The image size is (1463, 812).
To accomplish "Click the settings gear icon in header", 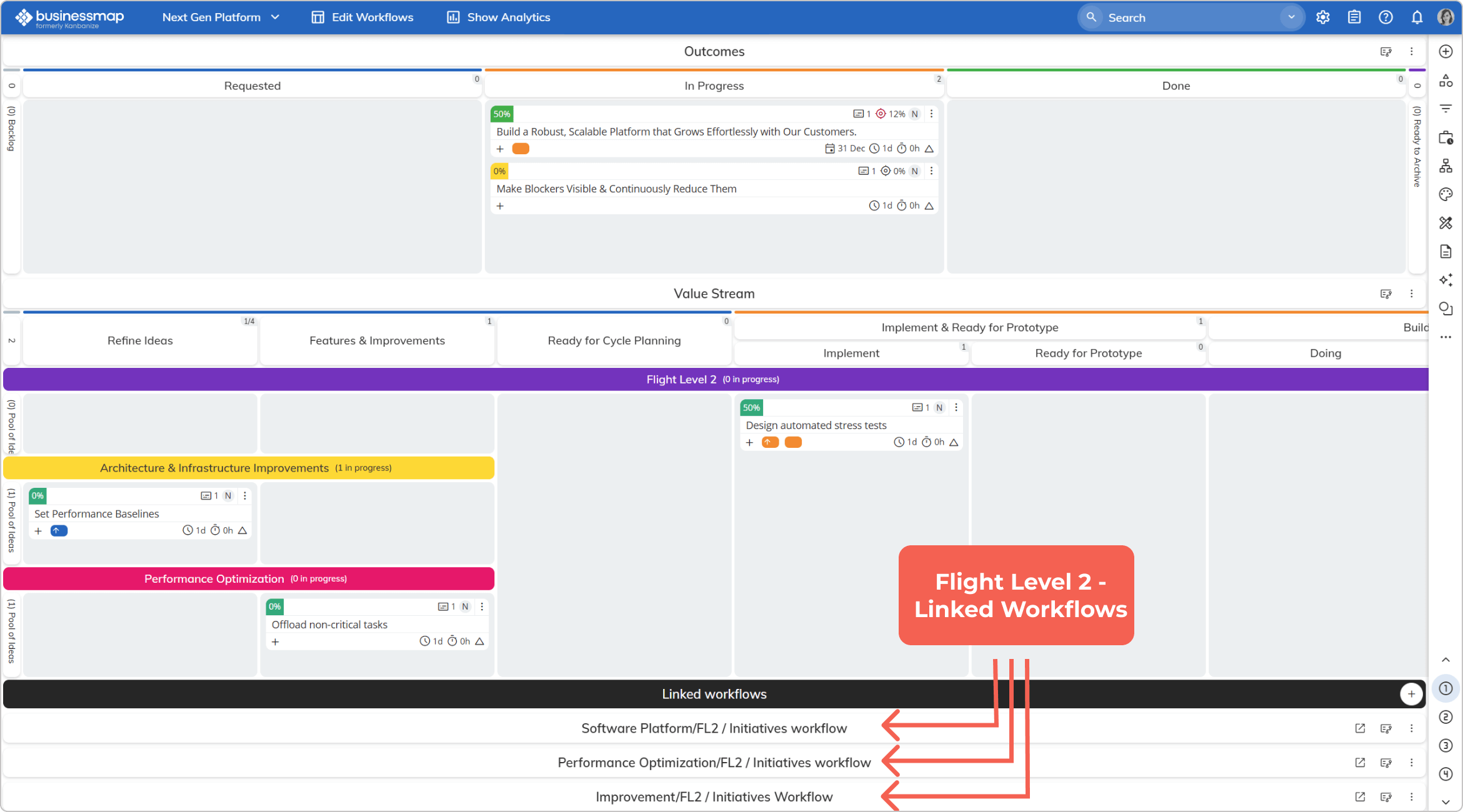I will (x=1322, y=17).
